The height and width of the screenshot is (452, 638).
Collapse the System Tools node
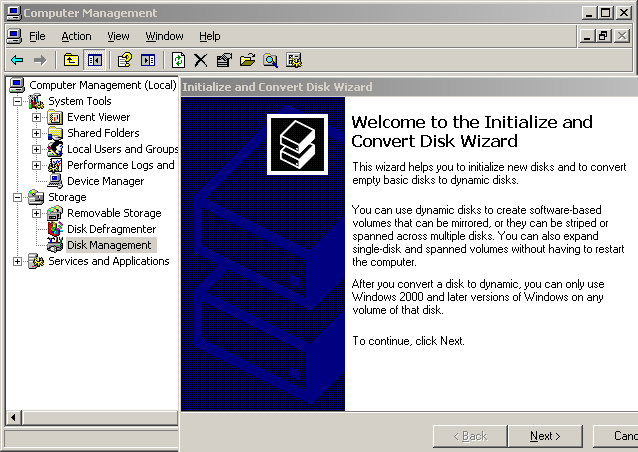tap(17, 101)
